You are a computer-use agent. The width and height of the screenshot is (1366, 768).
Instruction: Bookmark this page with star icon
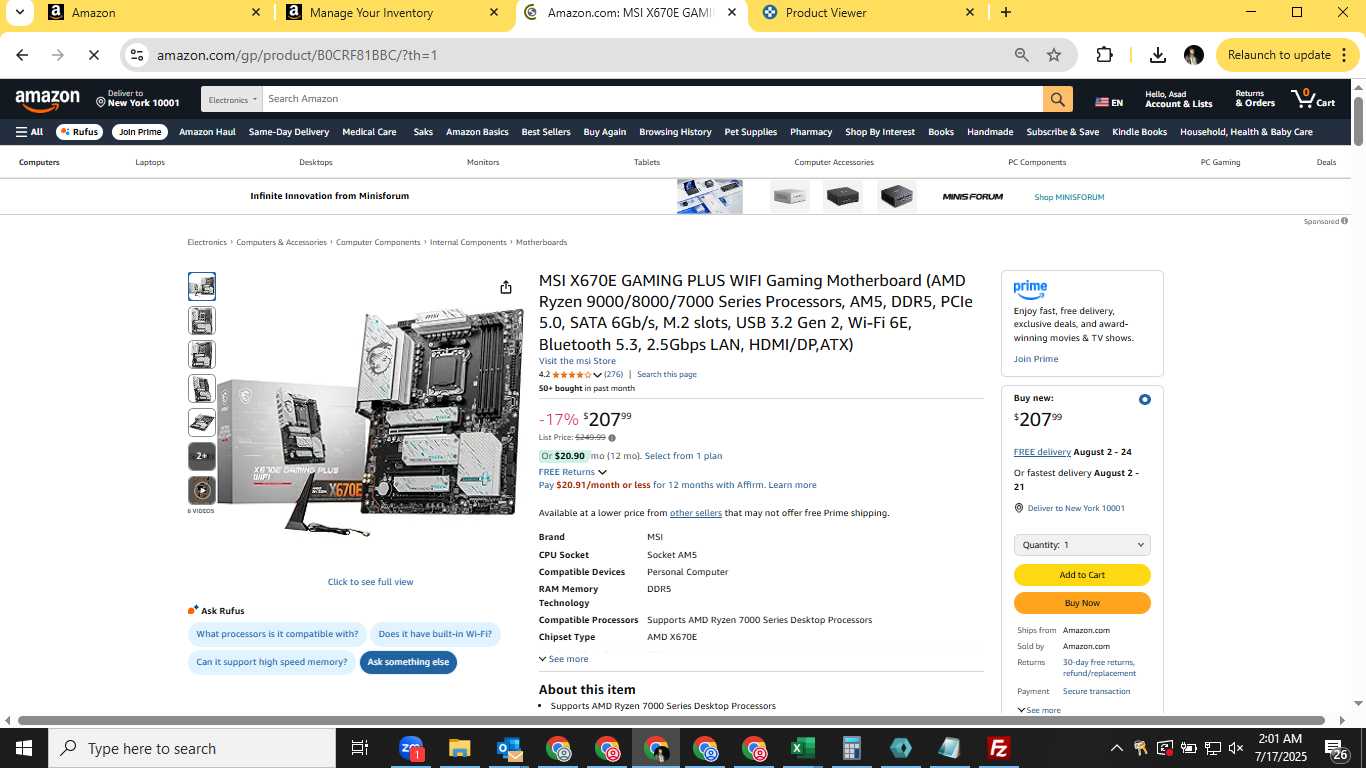click(1054, 55)
